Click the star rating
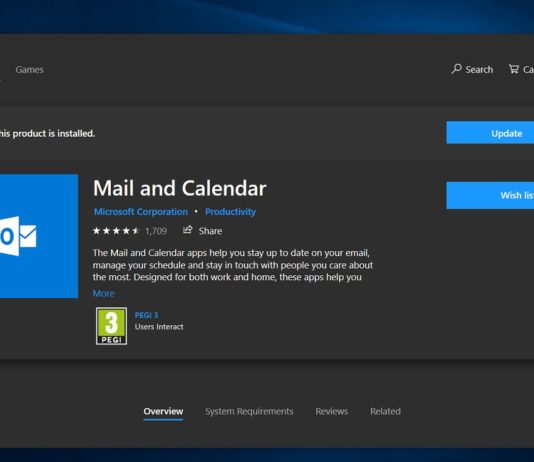Screen dimensions: 534x462 [116, 231]
